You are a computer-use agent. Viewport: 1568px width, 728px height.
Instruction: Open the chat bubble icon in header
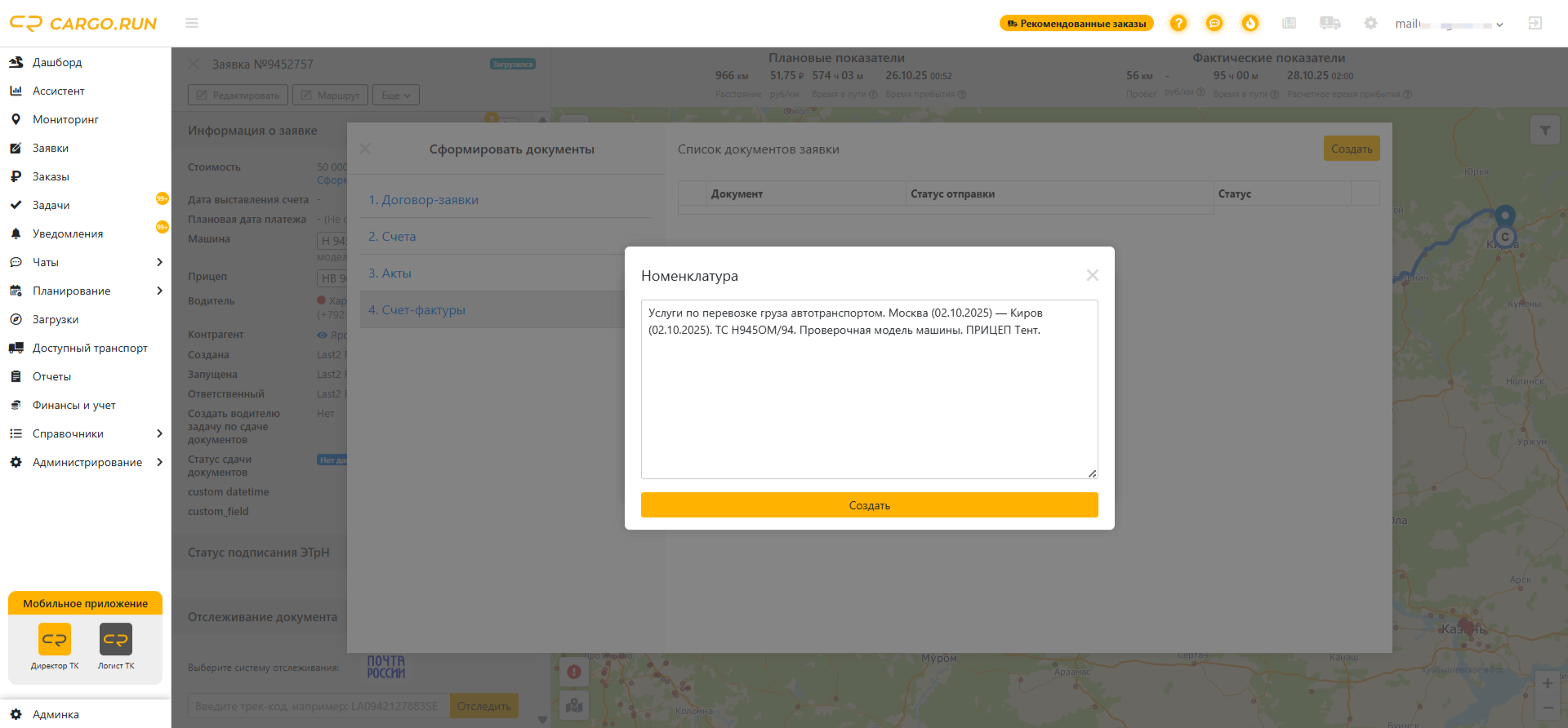pos(1214,23)
